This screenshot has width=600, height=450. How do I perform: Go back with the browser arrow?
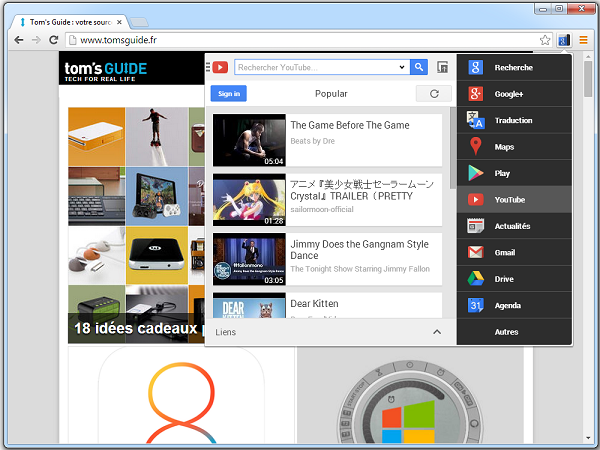pyautogui.click(x=18, y=40)
